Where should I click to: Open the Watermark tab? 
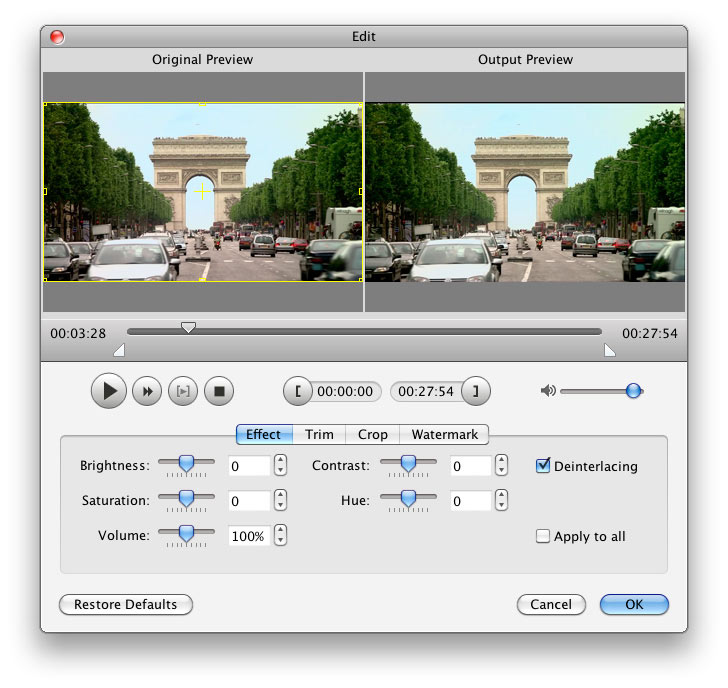pos(444,435)
